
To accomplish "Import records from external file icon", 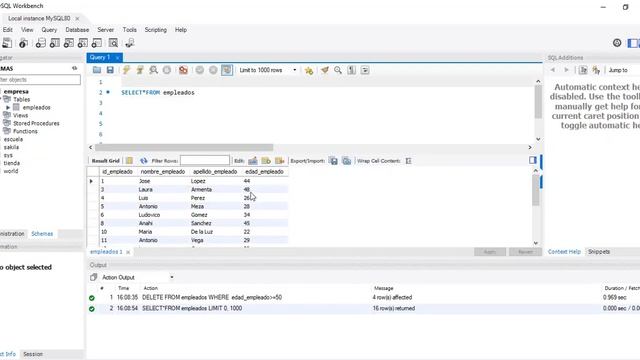I will 347,161.
